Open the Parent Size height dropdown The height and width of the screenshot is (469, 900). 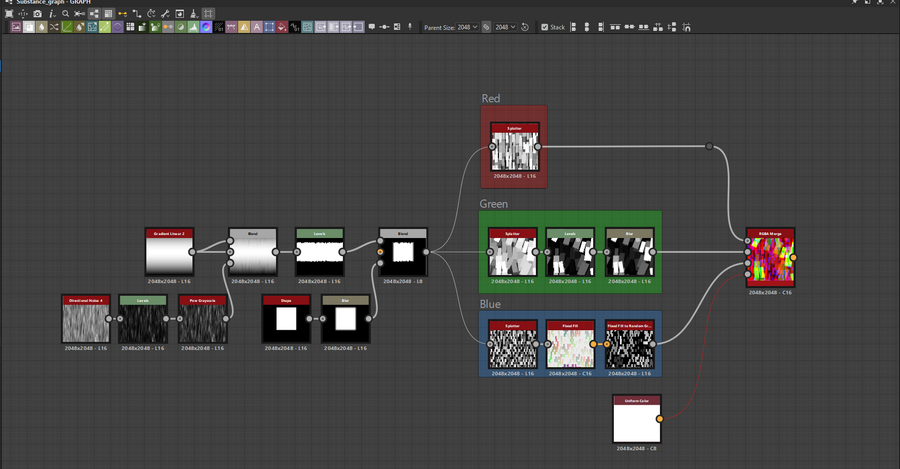pyautogui.click(x=506, y=27)
